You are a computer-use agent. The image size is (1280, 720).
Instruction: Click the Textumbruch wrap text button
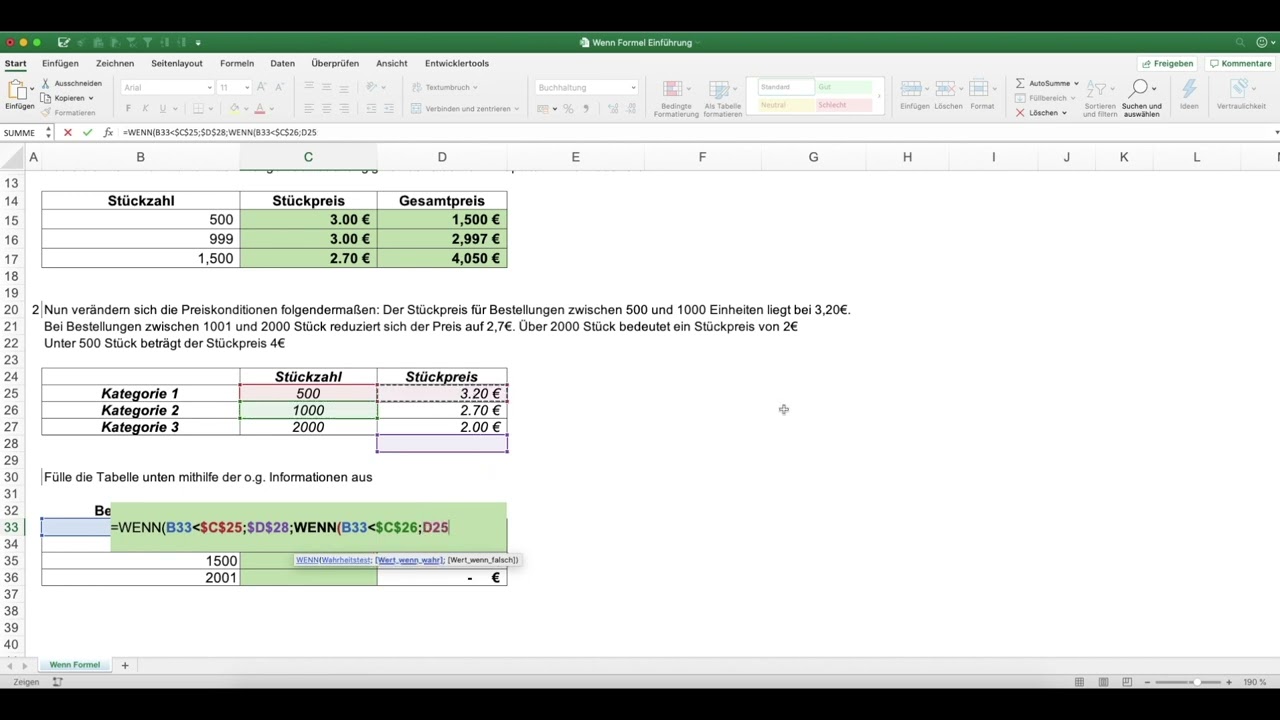(x=446, y=87)
